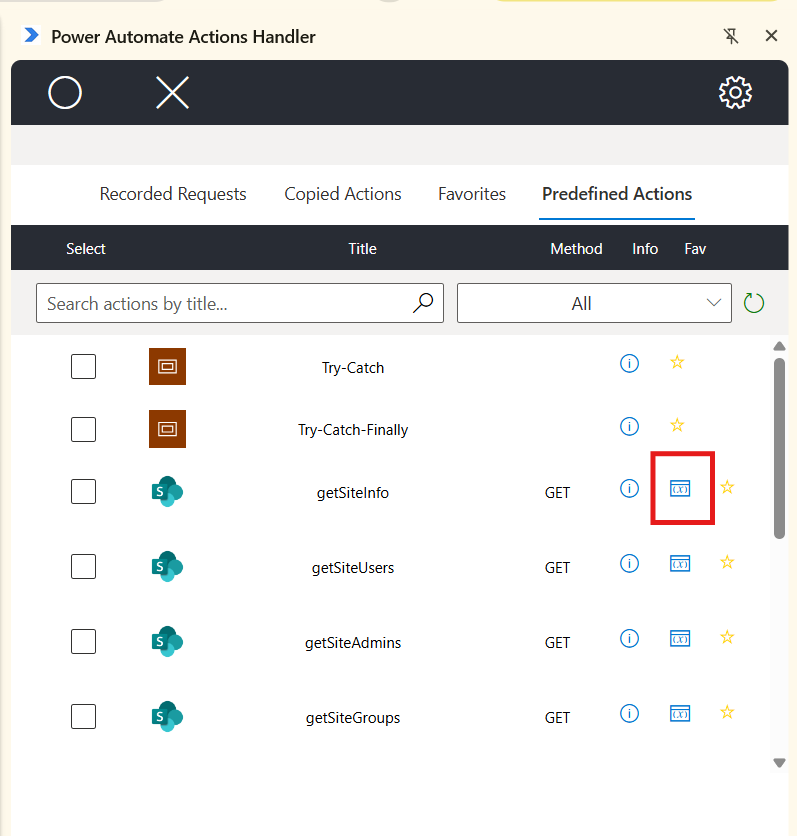Click the getSiteGroups title text

click(353, 718)
